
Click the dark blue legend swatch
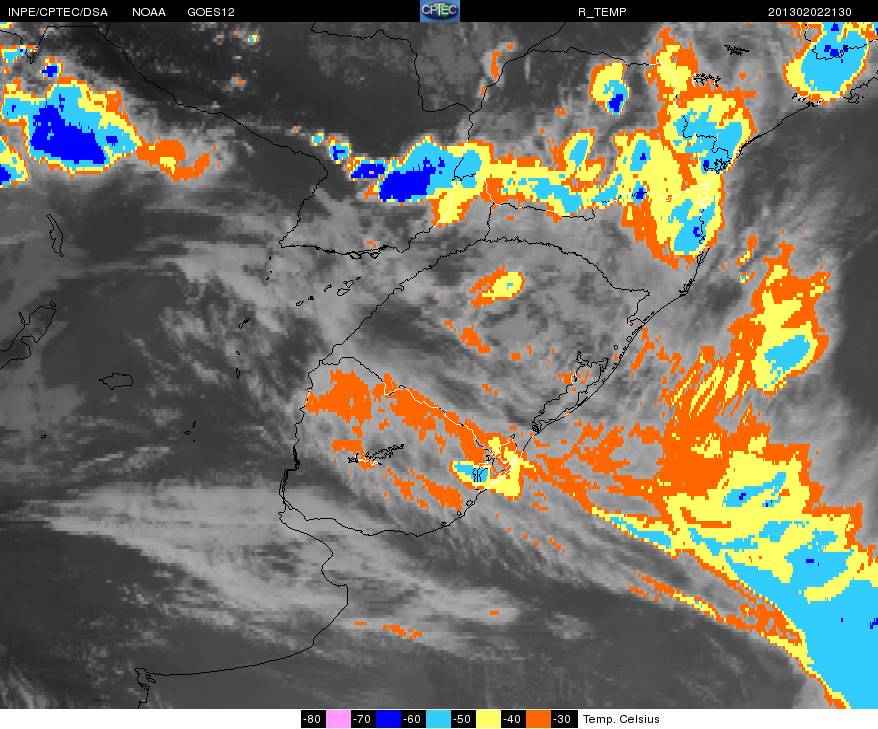point(388,719)
